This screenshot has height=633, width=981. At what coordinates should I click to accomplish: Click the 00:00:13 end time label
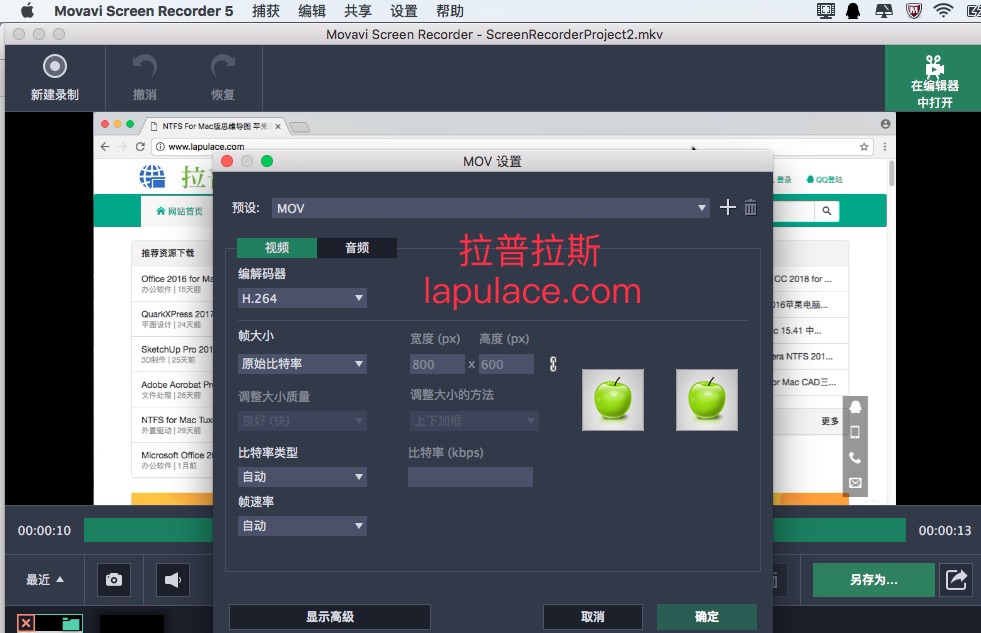click(x=945, y=530)
